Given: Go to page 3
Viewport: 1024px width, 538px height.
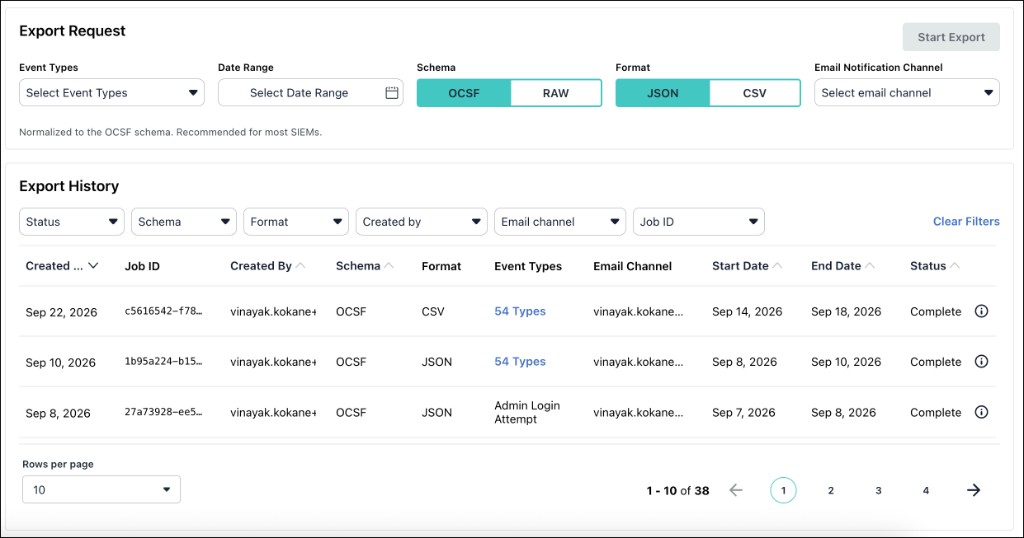Looking at the screenshot, I should [878, 490].
